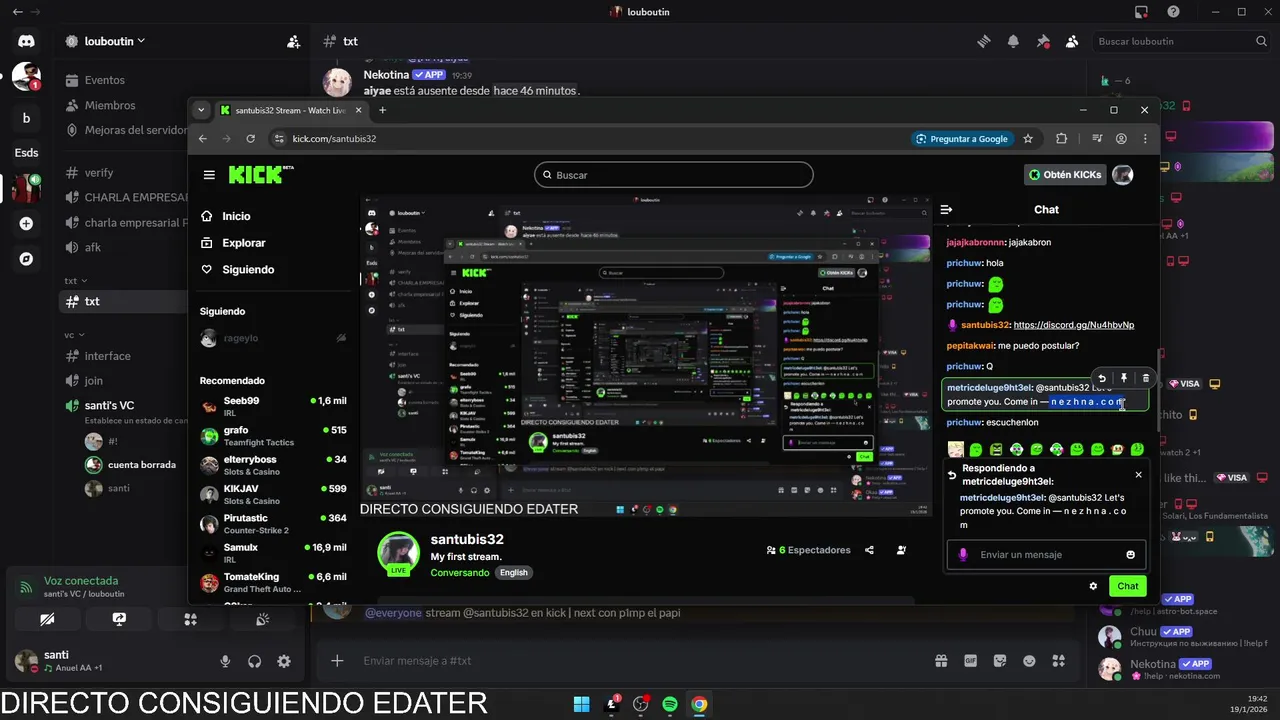Open Discord emoji picker in message bar

pyautogui.click(x=1029, y=661)
